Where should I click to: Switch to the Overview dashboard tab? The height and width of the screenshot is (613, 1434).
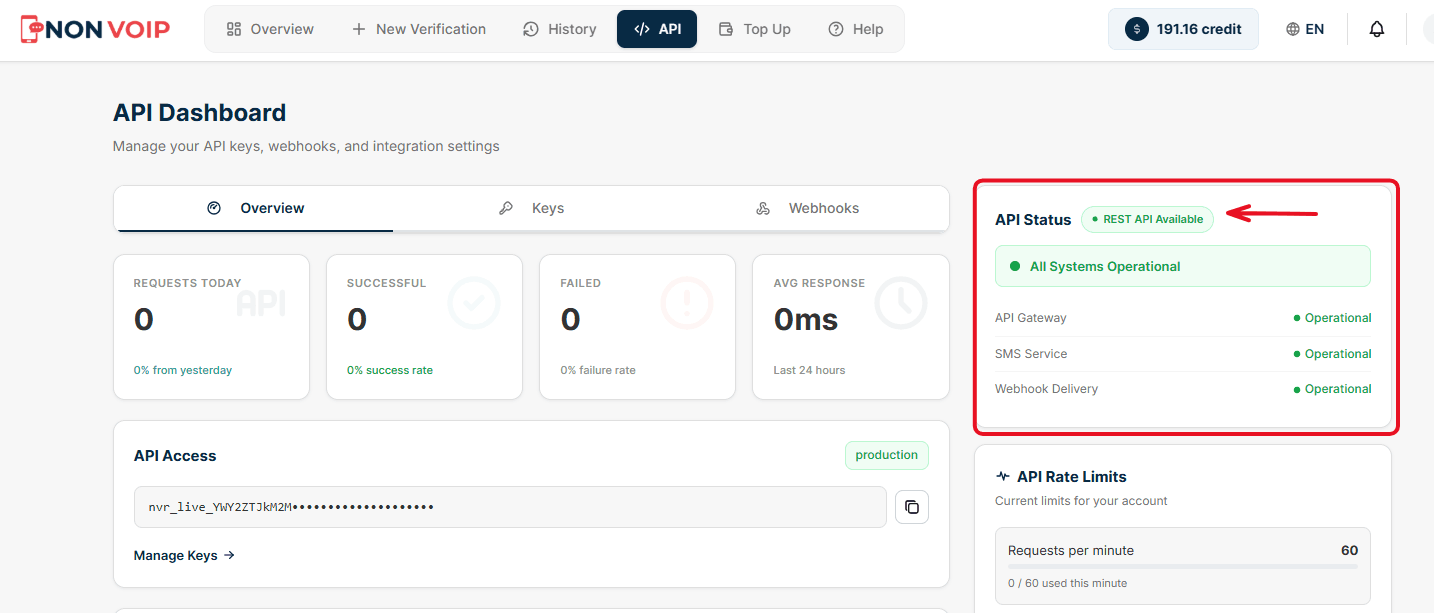click(x=254, y=208)
